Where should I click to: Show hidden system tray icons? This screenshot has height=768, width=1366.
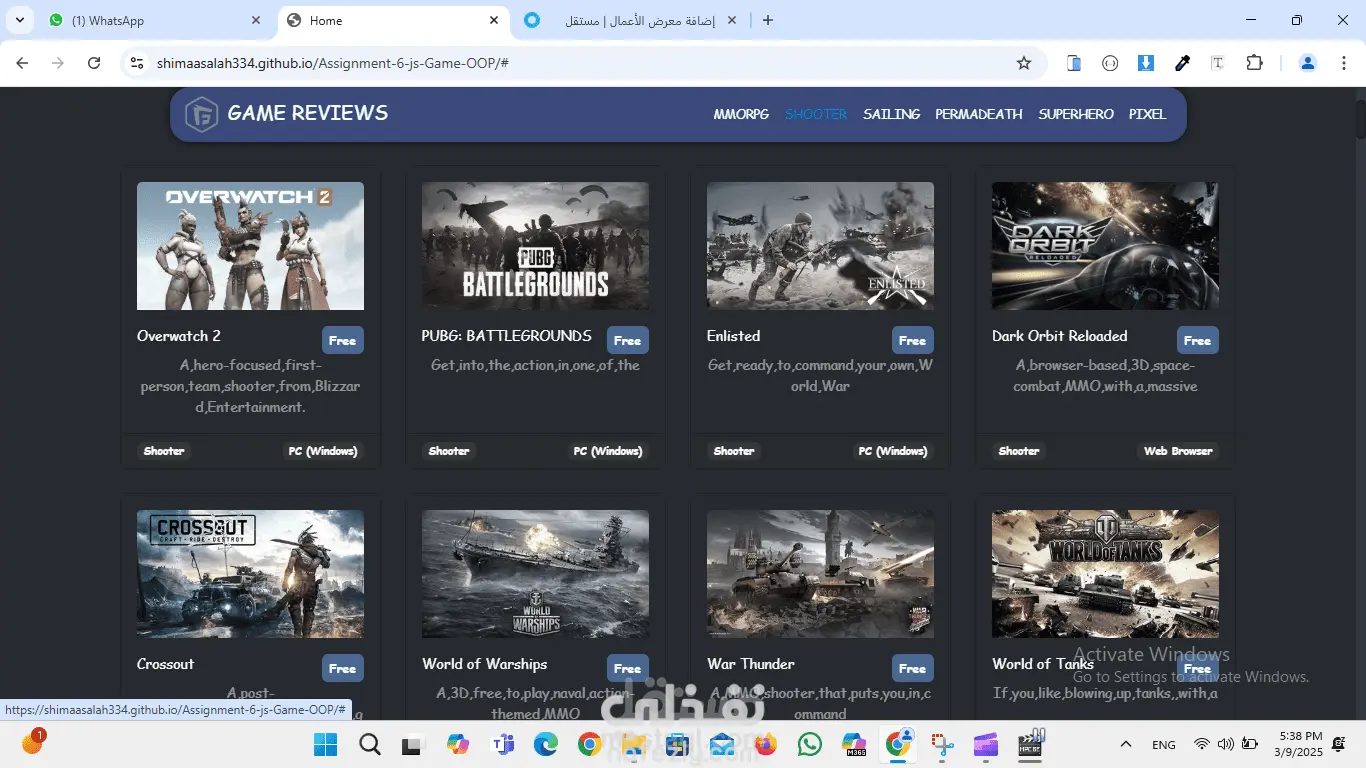(1126, 744)
